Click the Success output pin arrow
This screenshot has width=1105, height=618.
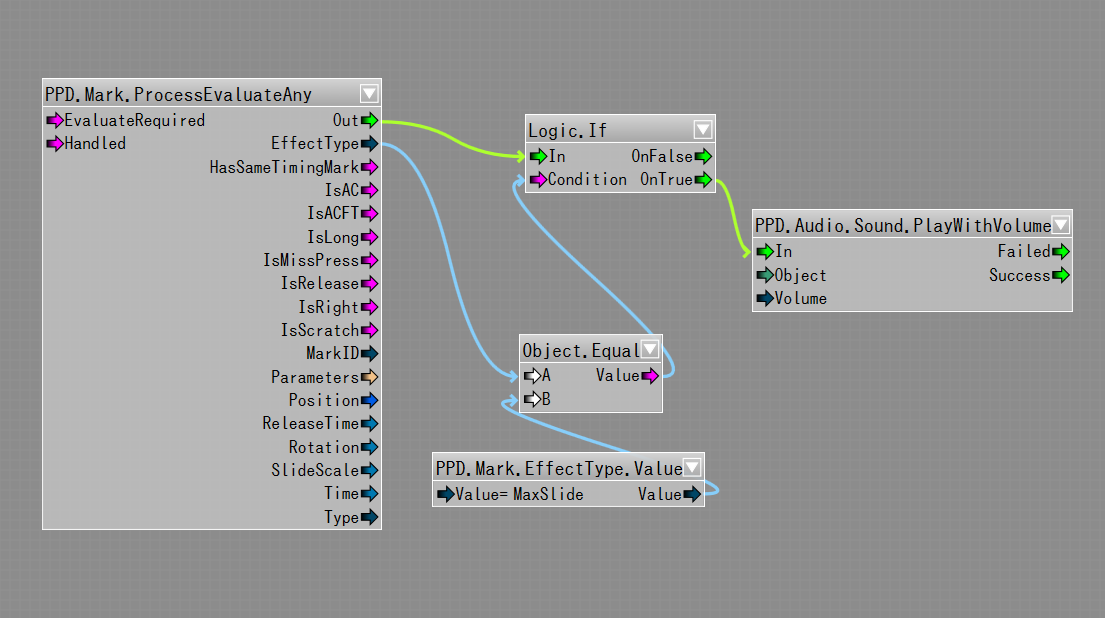click(1060, 275)
